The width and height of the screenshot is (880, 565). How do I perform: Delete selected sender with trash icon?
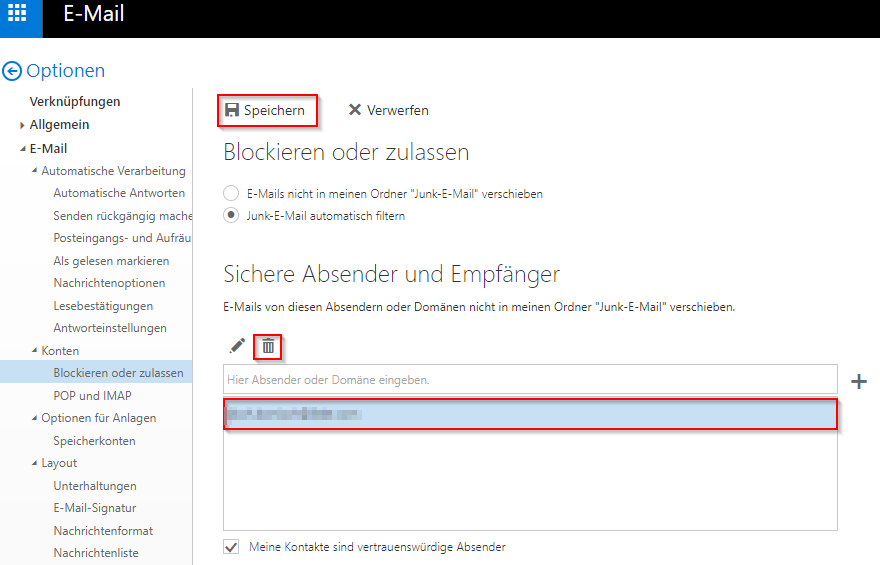tap(268, 346)
